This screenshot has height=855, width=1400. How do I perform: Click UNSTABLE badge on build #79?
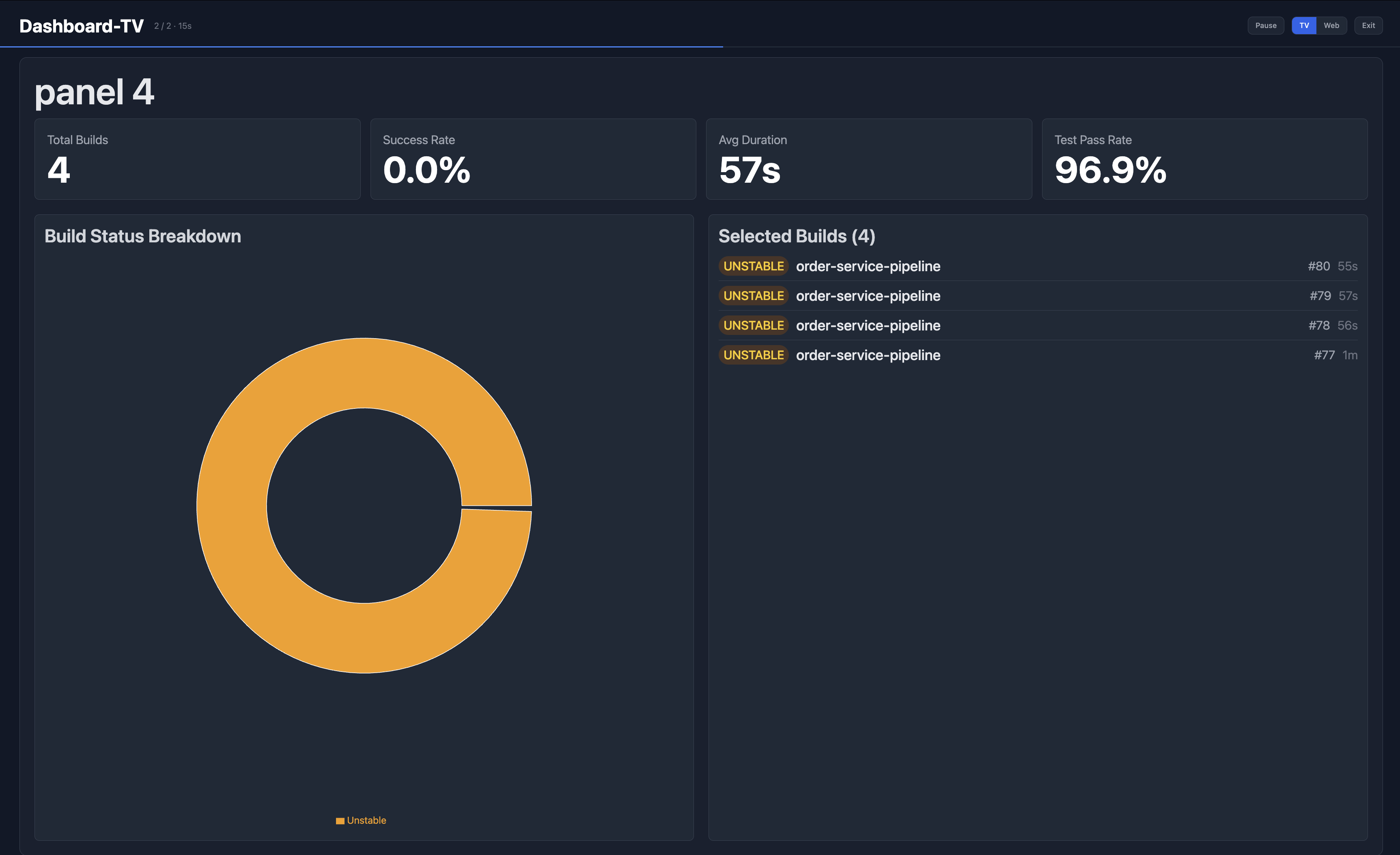click(x=753, y=296)
